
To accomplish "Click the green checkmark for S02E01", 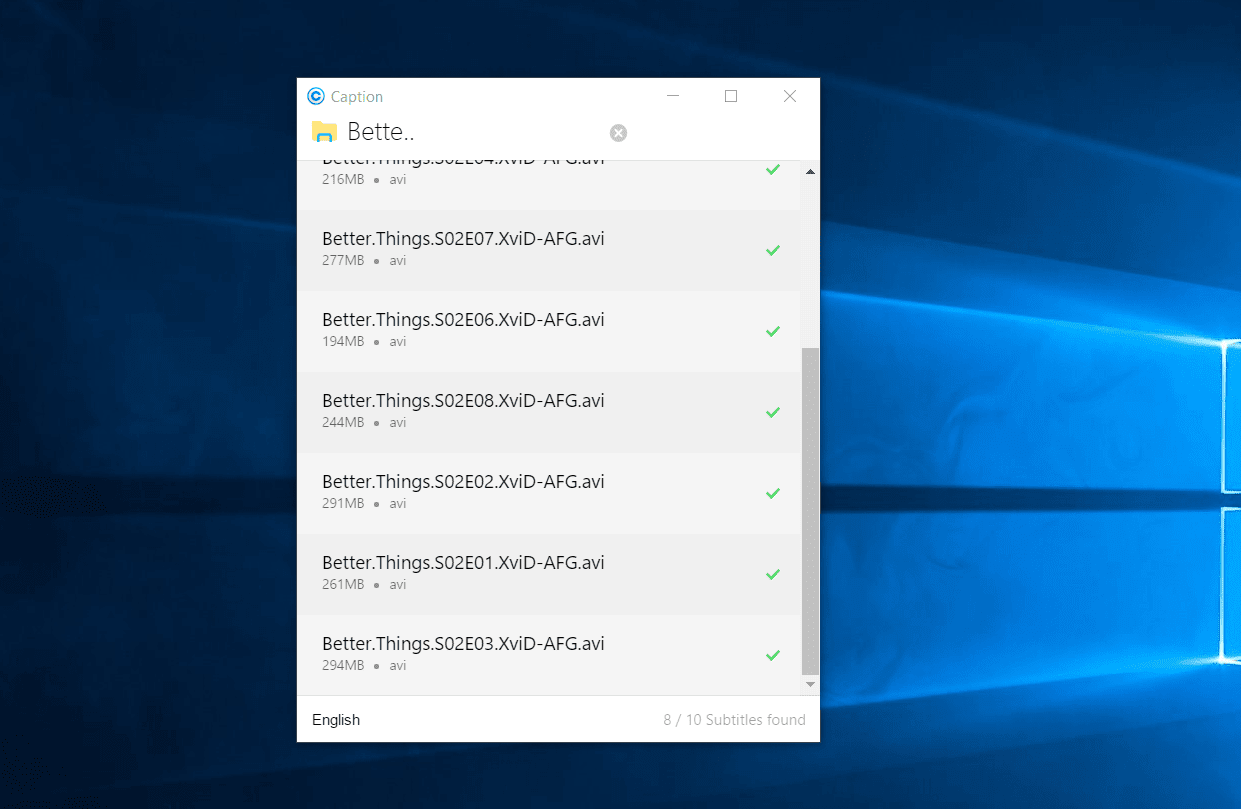I will tap(772, 574).
